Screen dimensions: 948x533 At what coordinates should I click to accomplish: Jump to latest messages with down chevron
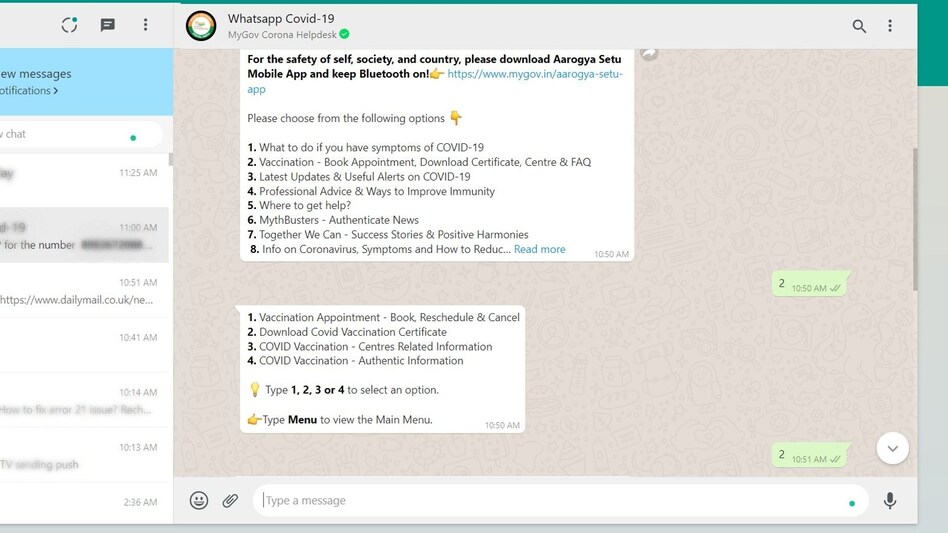point(892,448)
